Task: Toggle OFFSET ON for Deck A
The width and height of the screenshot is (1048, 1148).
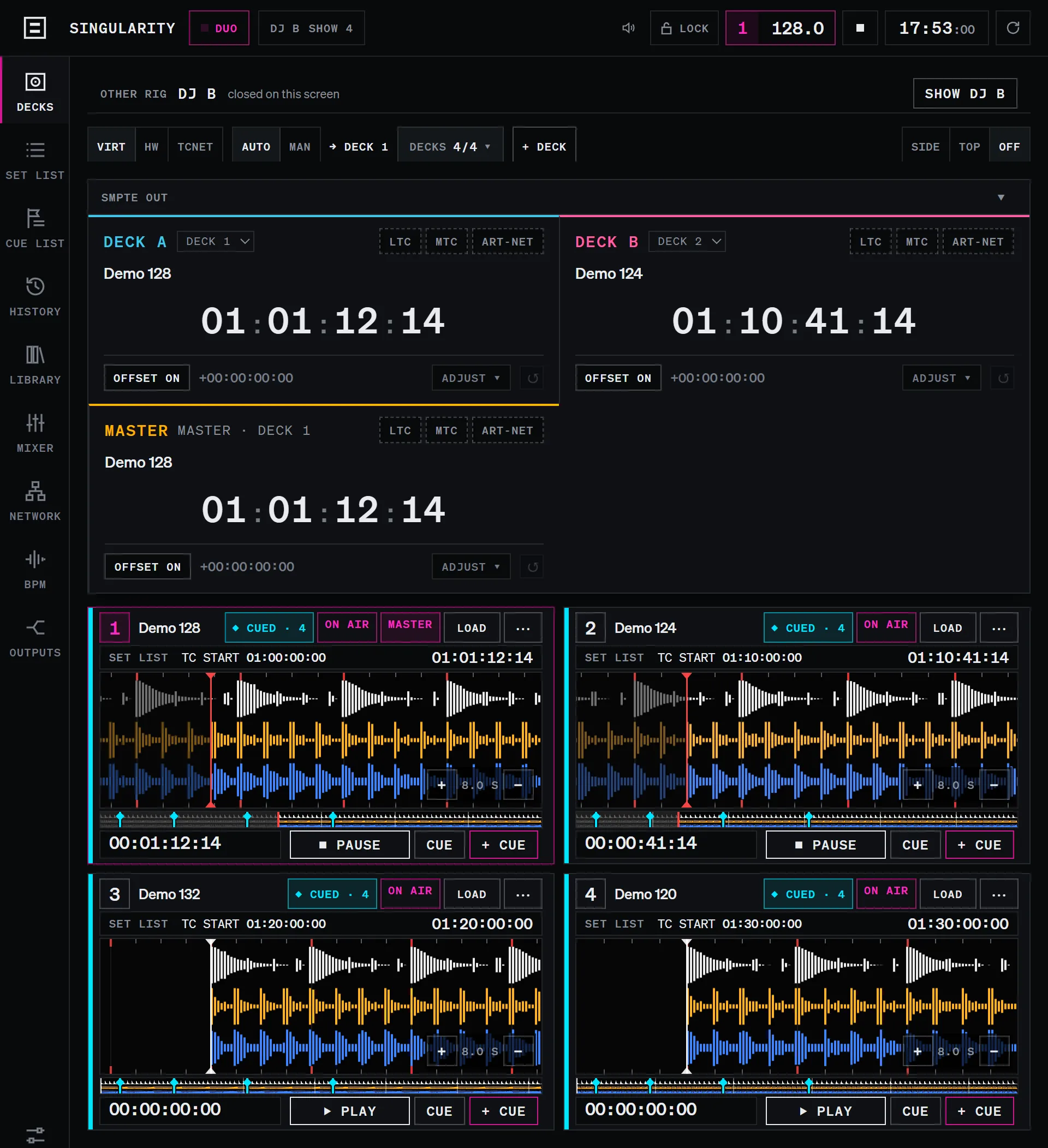Action: tap(146, 378)
